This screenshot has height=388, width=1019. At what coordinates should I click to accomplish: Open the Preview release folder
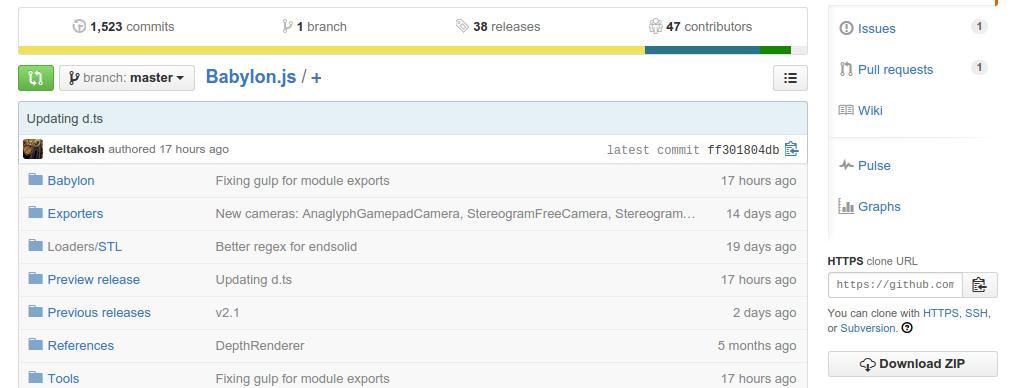tap(94, 280)
